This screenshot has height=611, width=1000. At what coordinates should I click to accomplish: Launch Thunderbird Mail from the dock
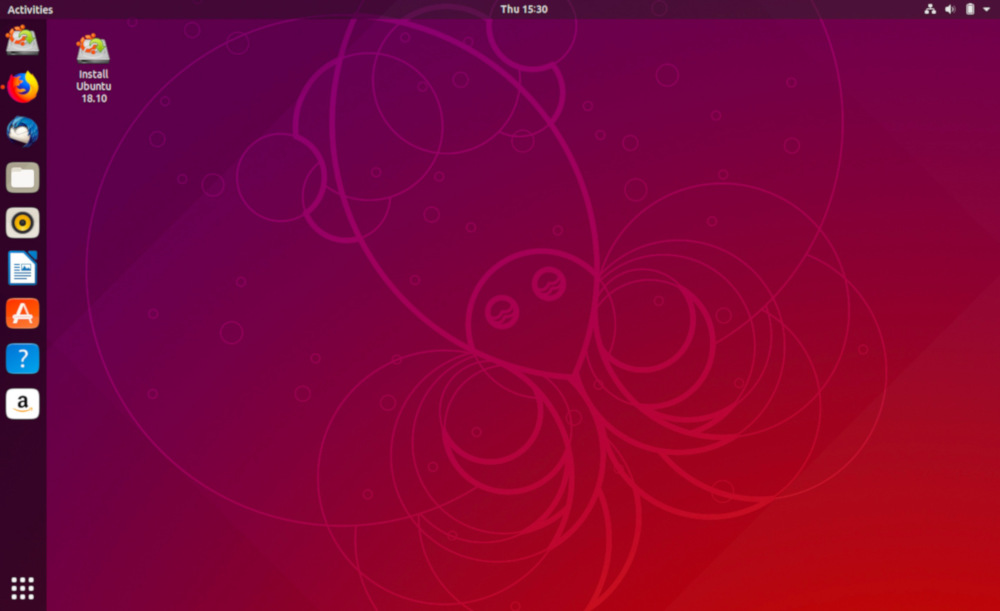coord(23,132)
